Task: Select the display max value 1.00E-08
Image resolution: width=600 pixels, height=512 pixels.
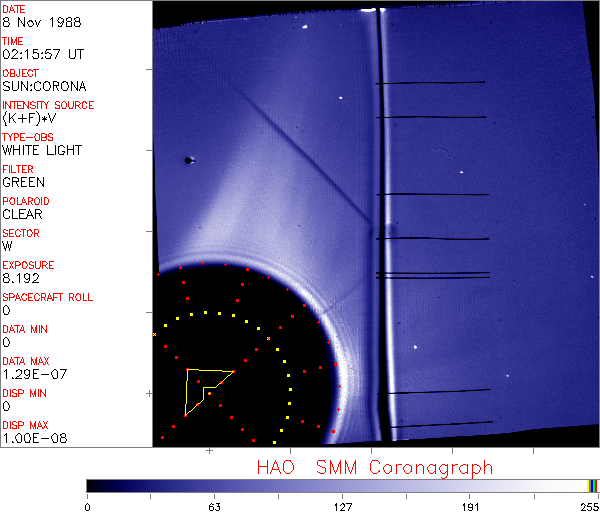Action: [x=35, y=439]
